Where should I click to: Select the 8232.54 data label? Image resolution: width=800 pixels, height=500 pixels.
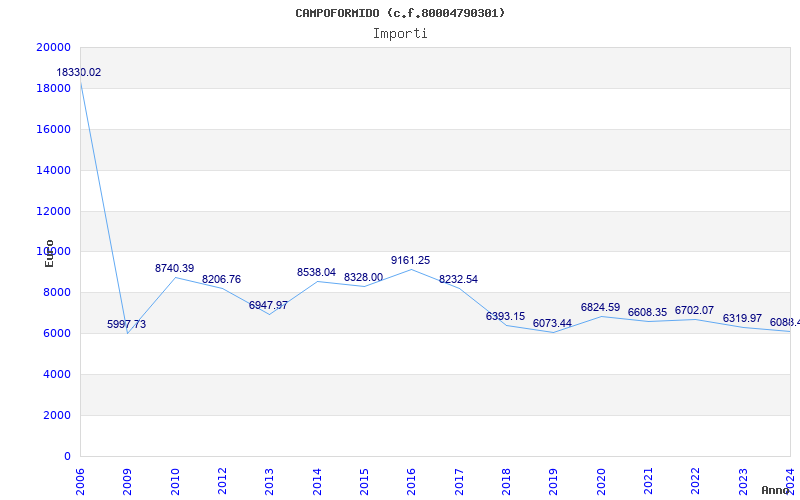point(458,280)
